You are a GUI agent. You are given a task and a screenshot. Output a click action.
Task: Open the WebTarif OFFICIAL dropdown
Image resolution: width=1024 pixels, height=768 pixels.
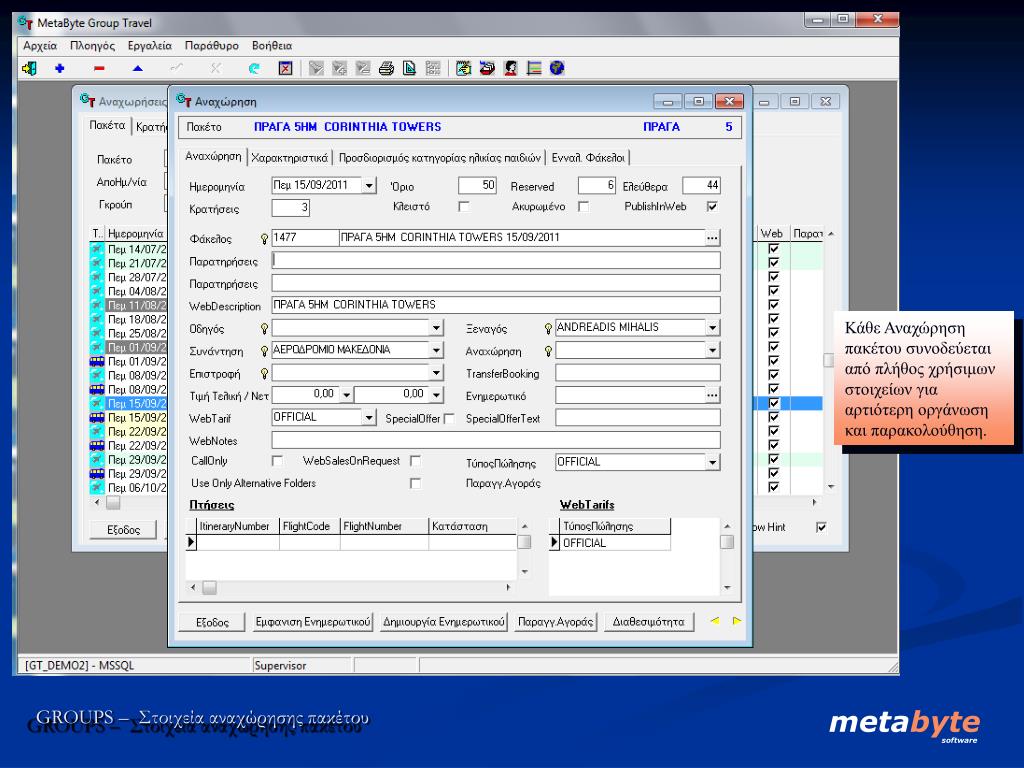(370, 418)
